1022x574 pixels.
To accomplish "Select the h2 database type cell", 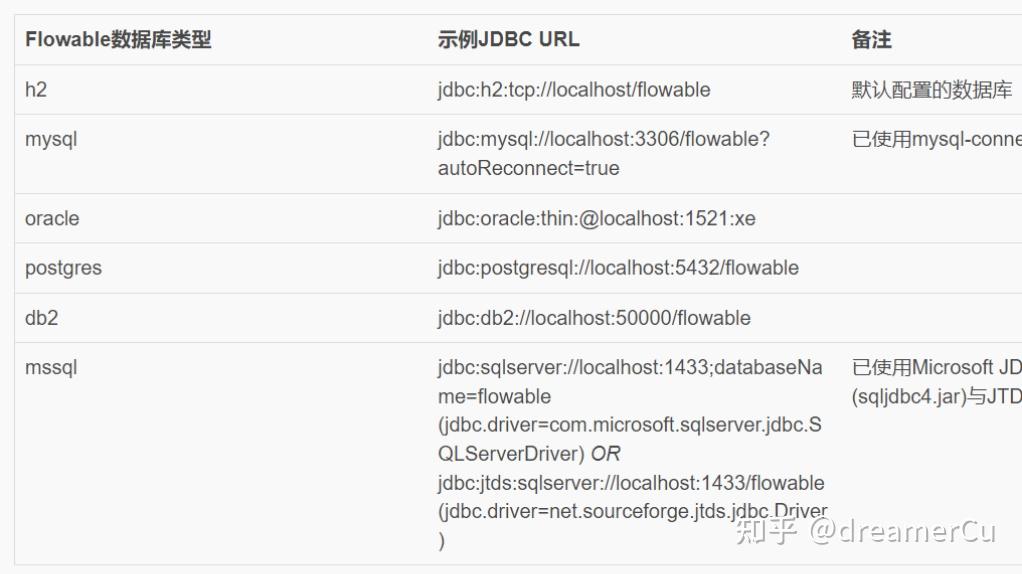I will coord(36,90).
